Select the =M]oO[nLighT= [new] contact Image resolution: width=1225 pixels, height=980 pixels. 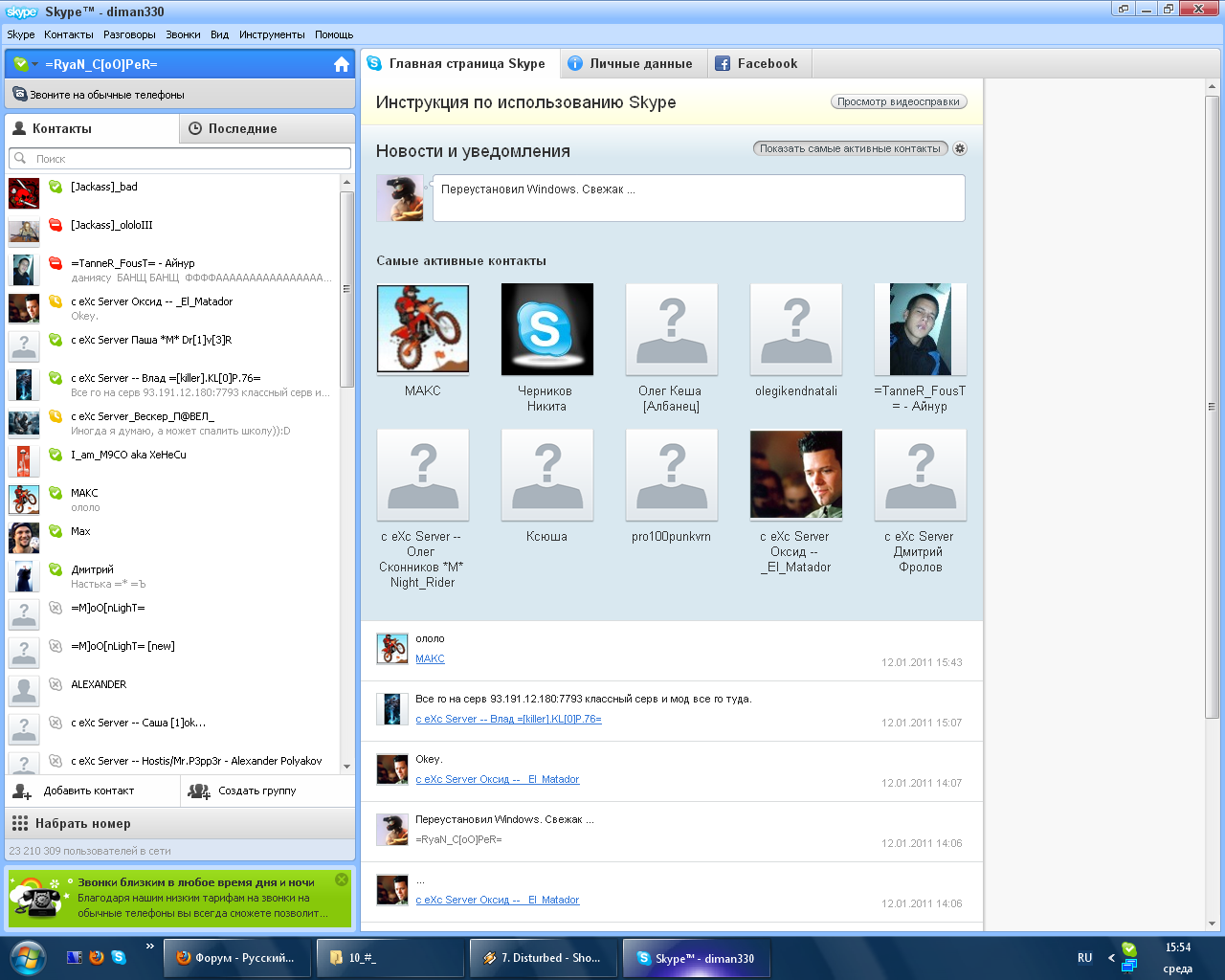click(x=172, y=652)
